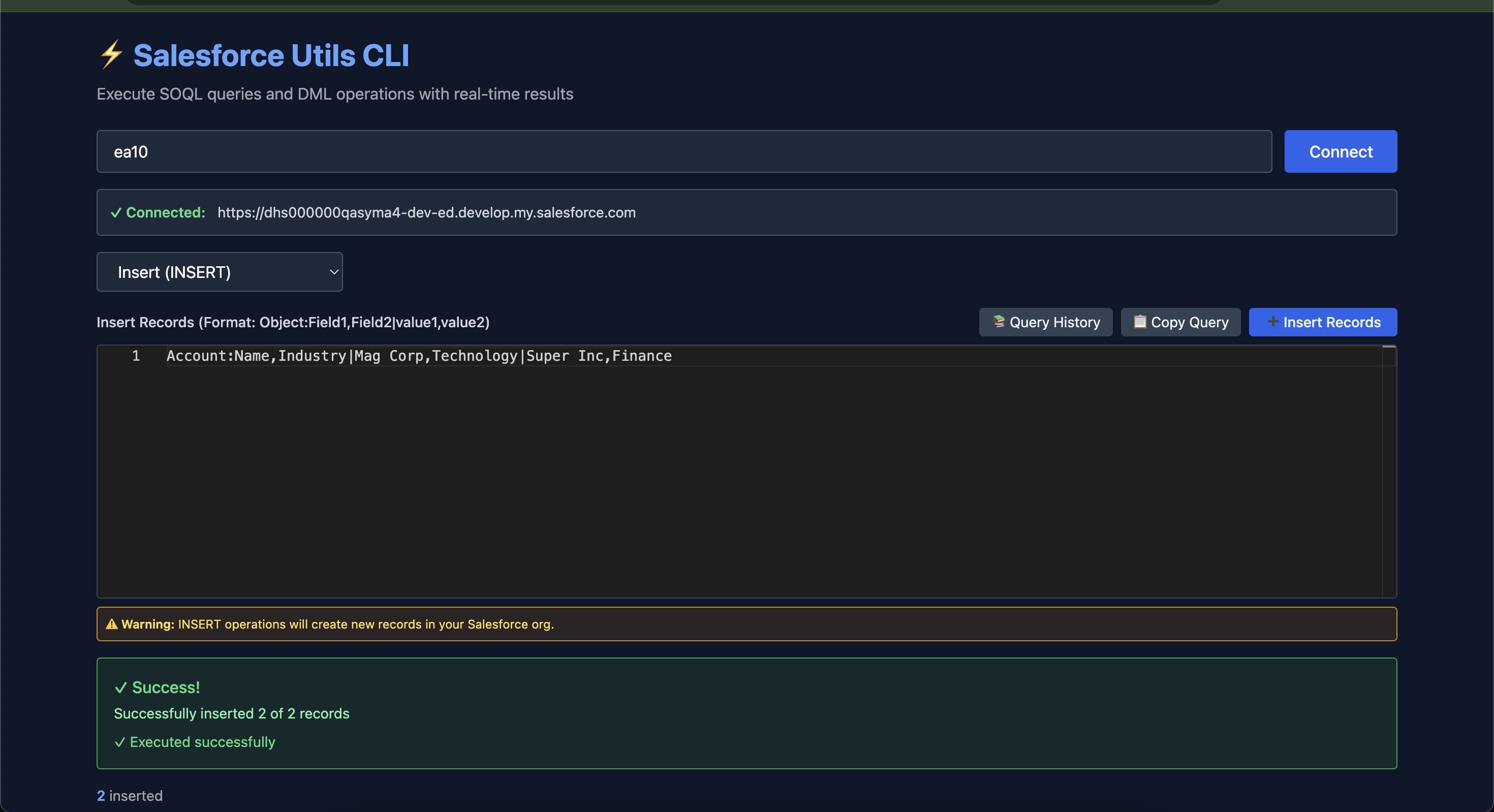Focus the org alias input containing ea10
This screenshot has height=812, width=1494.
click(684, 152)
